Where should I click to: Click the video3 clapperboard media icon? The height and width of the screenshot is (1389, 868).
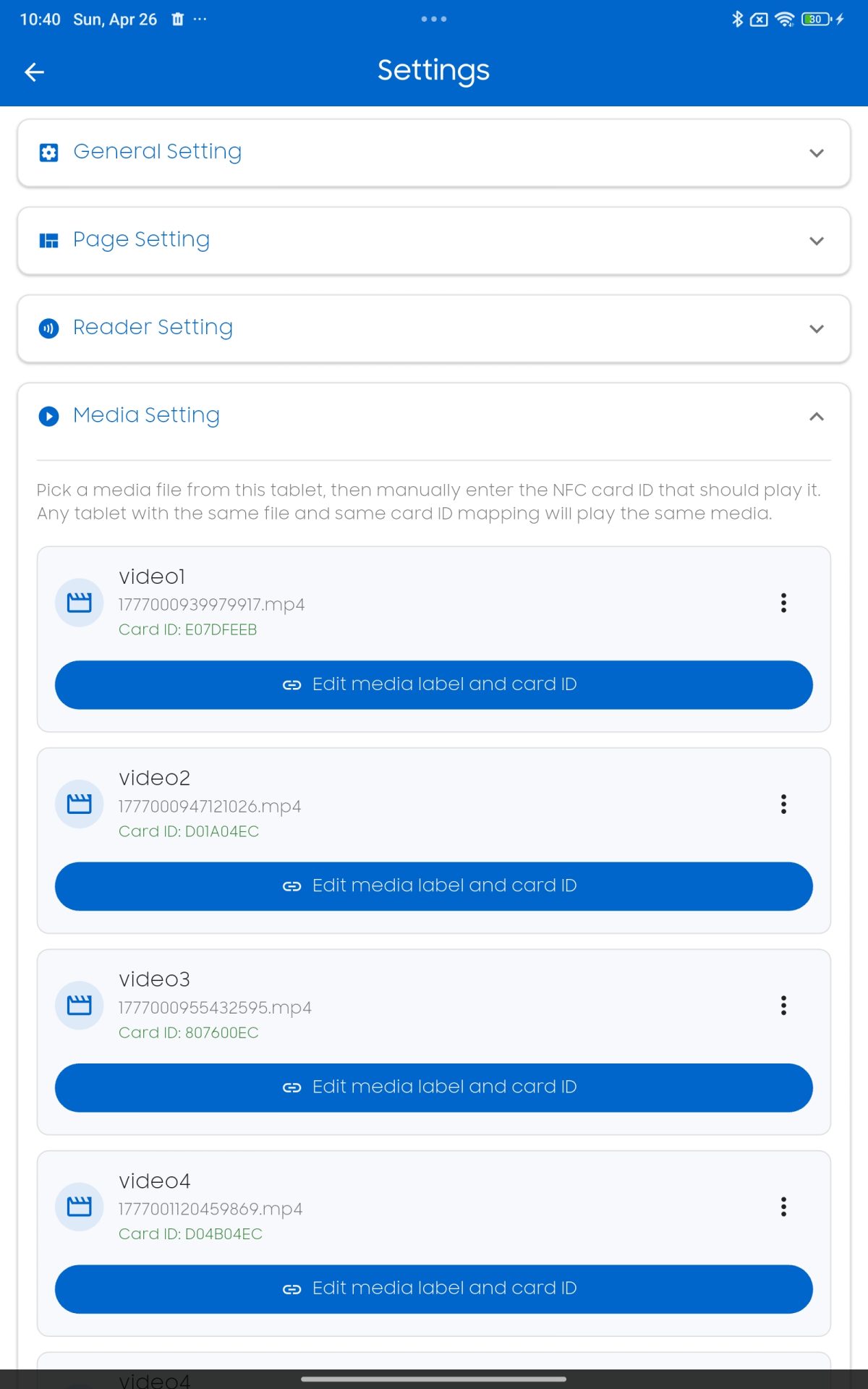coord(80,1004)
